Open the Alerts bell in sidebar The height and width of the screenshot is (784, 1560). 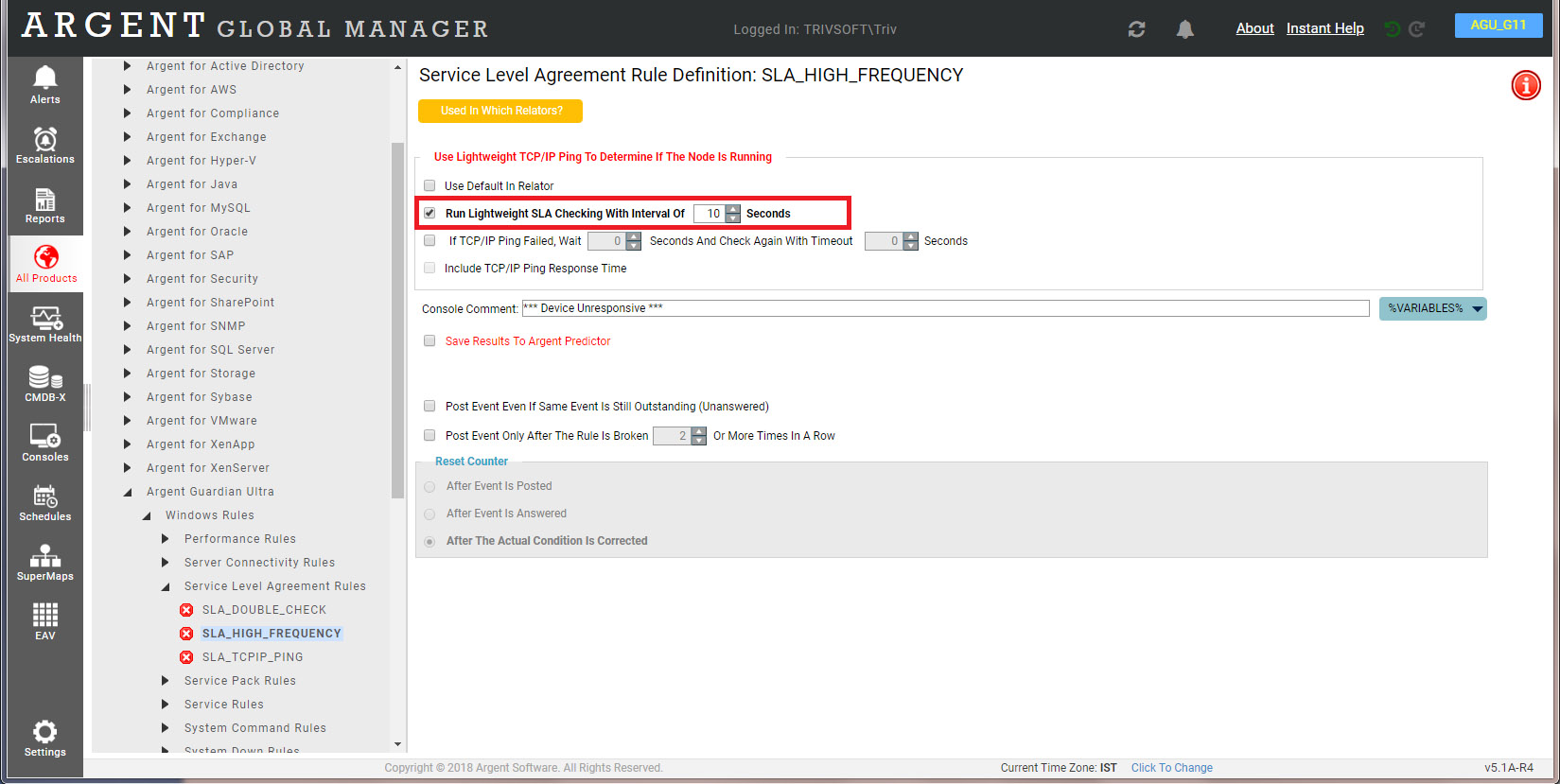tap(44, 85)
